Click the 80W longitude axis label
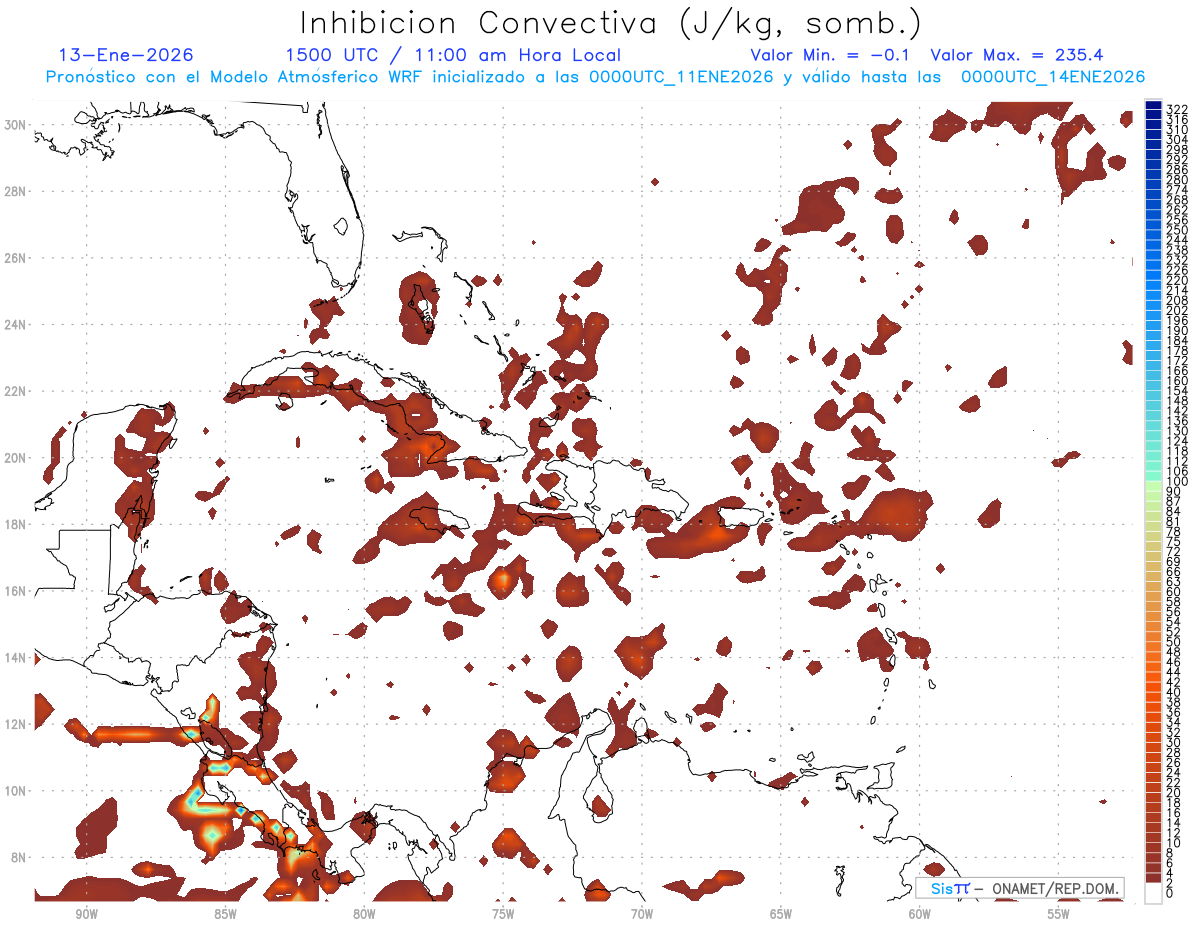The height and width of the screenshot is (927, 1200). pyautogui.click(x=364, y=914)
